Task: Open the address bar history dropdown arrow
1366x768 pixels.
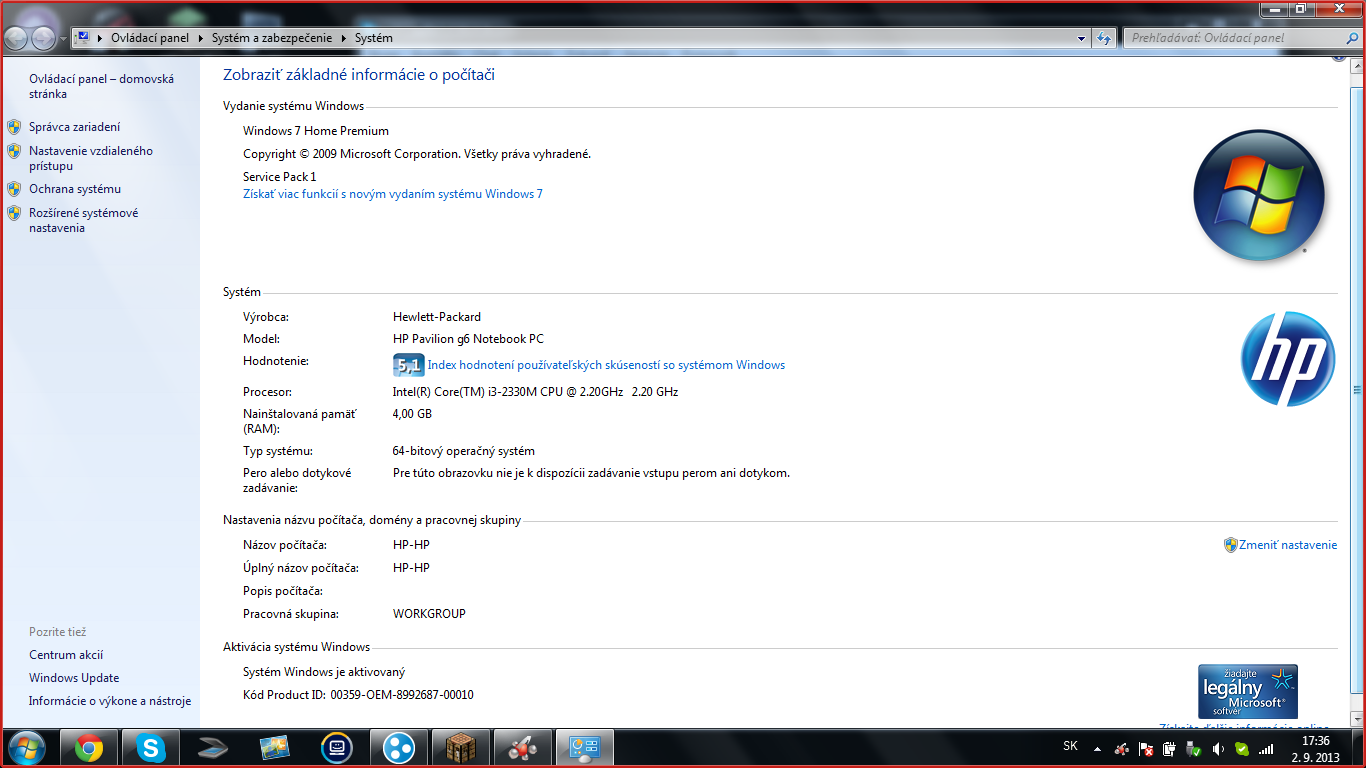Action: [x=1082, y=38]
